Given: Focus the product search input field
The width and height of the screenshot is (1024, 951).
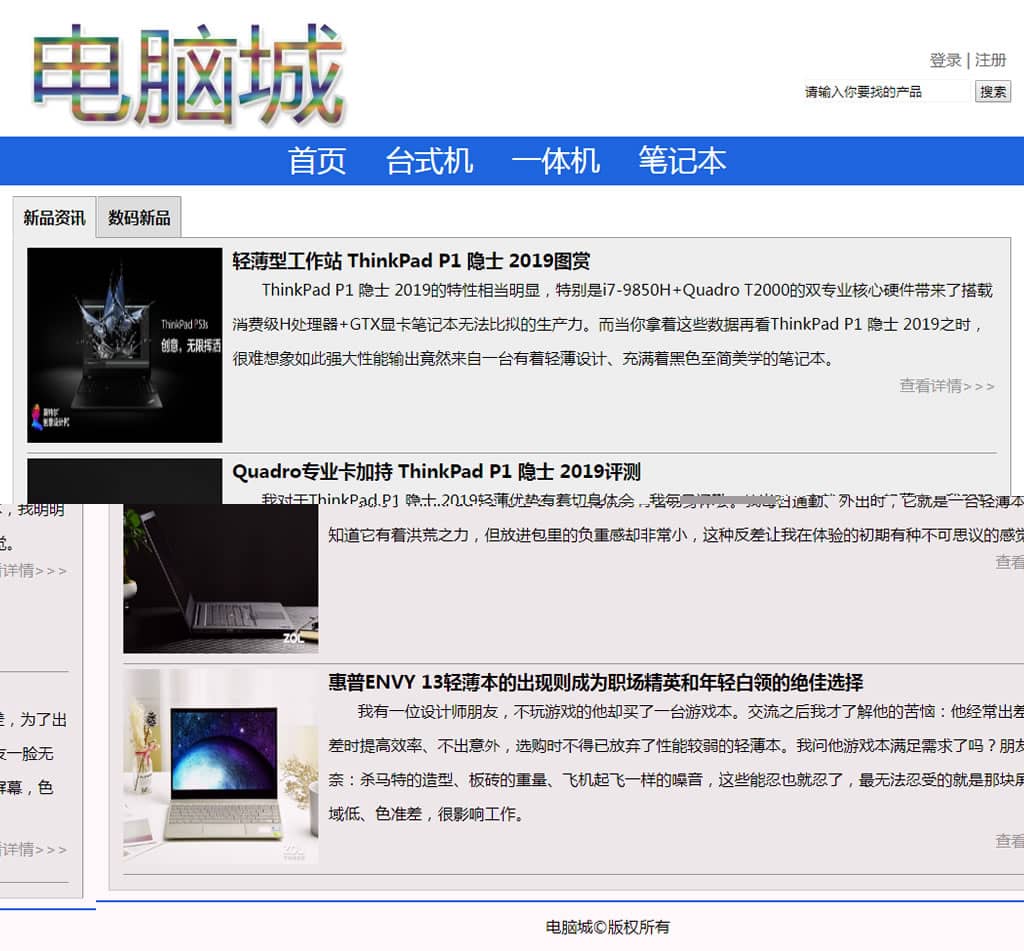Looking at the screenshot, I should click(886, 92).
